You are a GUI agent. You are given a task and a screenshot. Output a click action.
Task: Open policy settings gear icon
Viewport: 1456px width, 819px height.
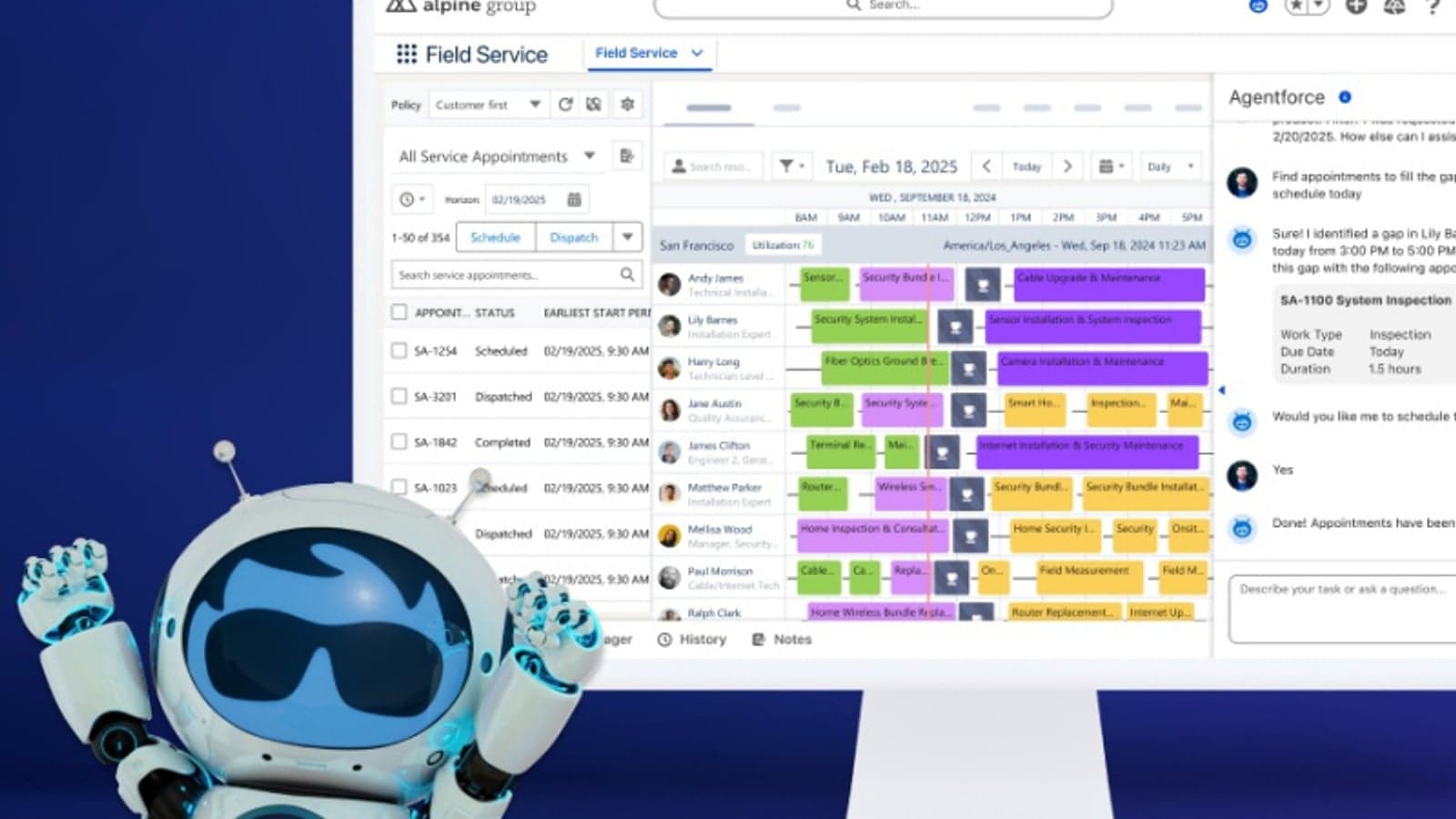click(x=627, y=104)
